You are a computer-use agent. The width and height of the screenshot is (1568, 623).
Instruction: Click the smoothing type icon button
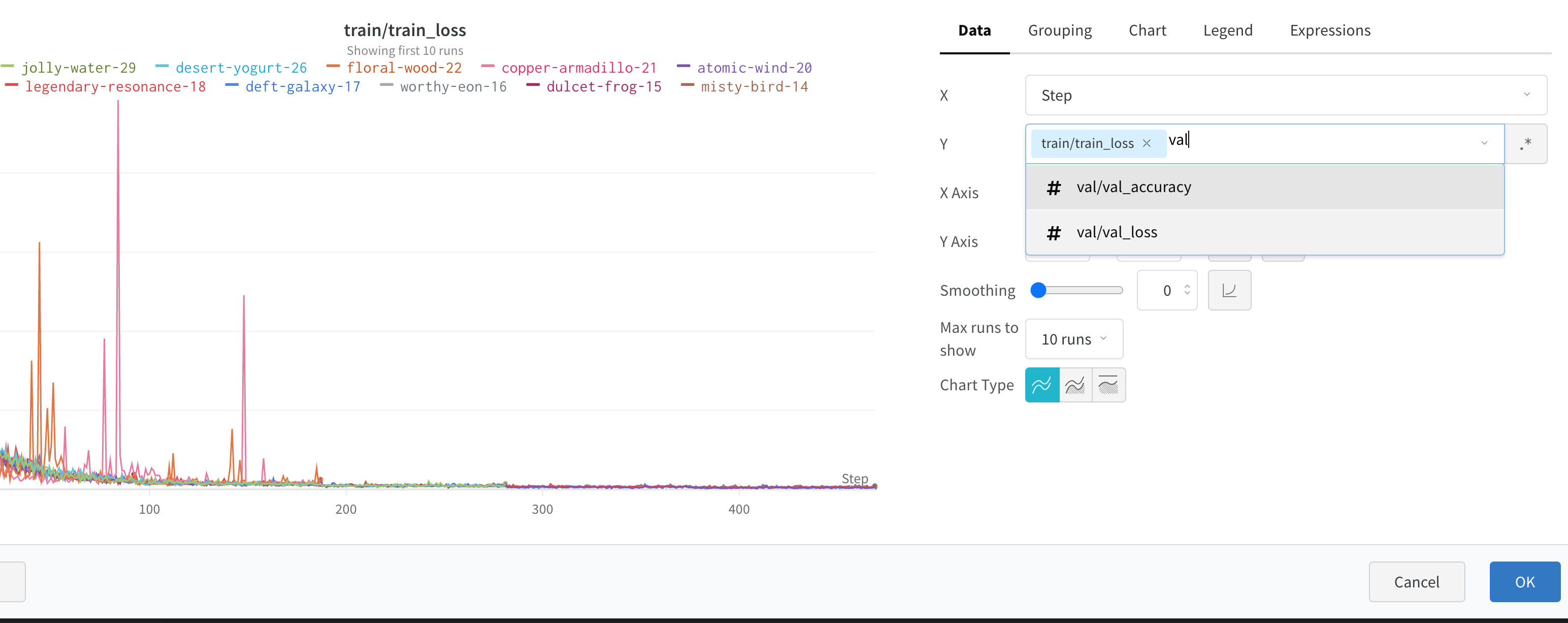coord(1229,291)
